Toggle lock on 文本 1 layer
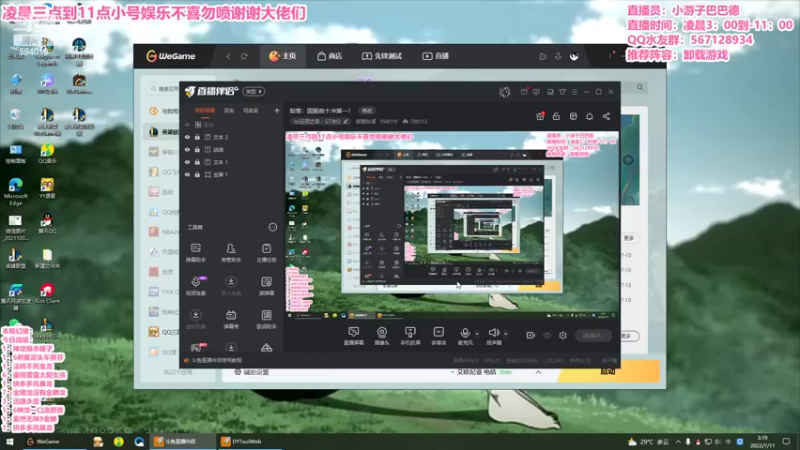800x450 pixels. click(197, 162)
